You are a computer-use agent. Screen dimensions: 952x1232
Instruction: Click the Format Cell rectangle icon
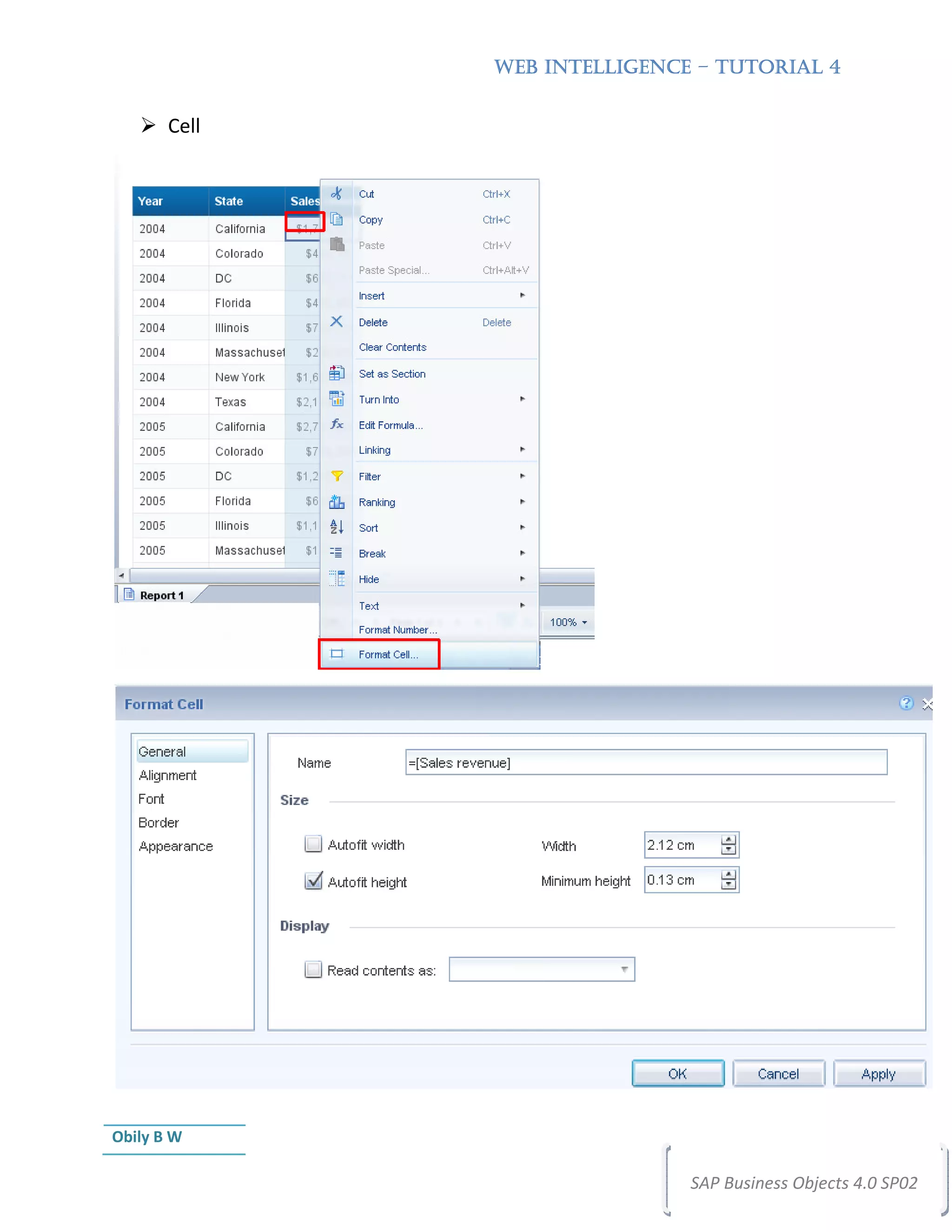[x=337, y=654]
